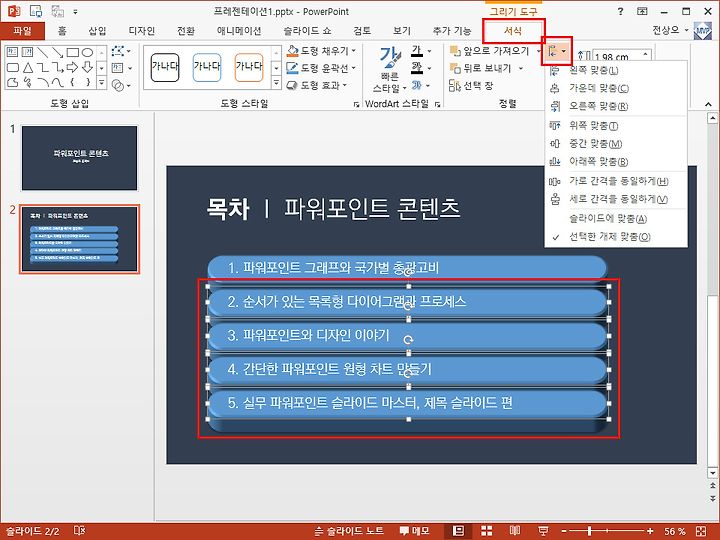Image resolution: width=720 pixels, height=540 pixels.
Task: Click the zoom slider handle
Action: tap(589, 531)
